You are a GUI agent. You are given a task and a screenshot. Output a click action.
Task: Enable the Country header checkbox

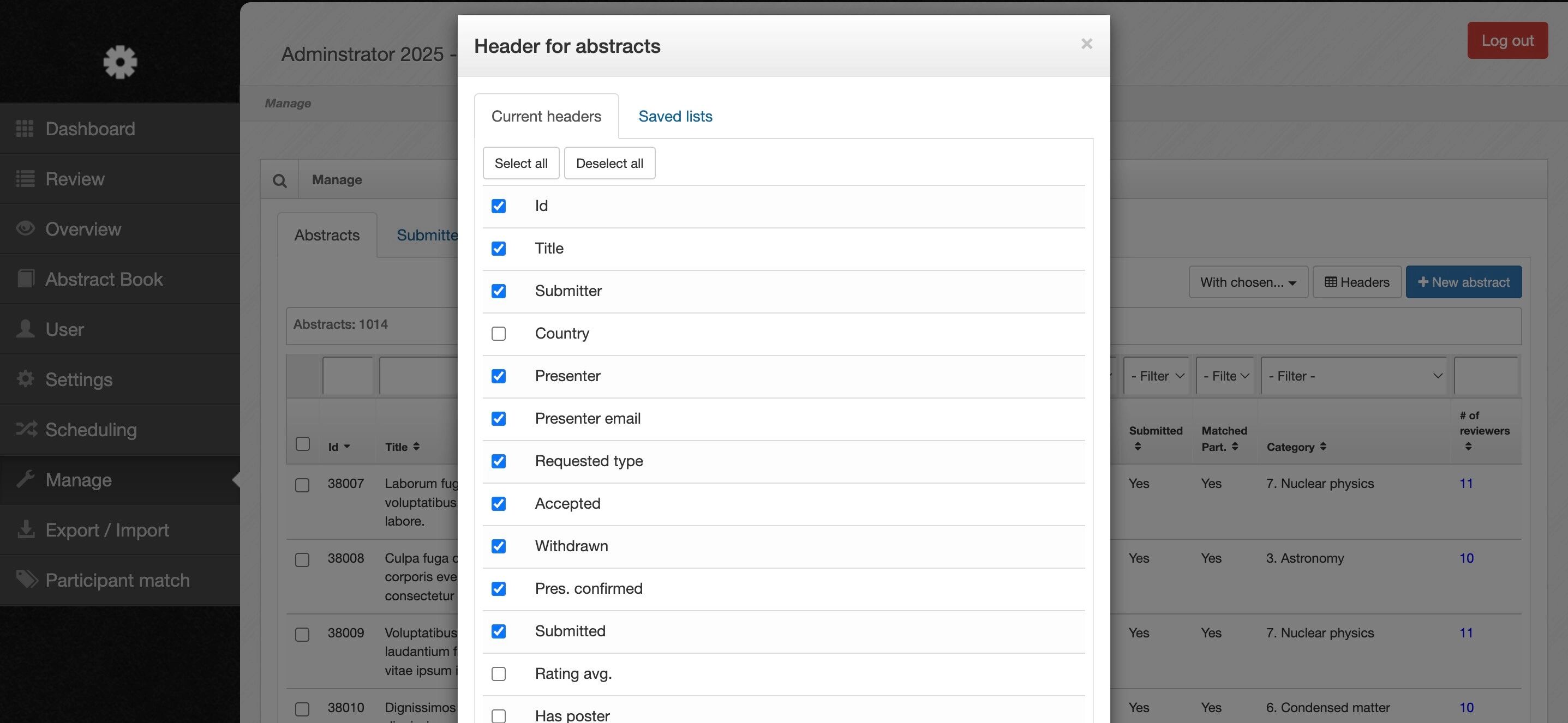coord(499,333)
